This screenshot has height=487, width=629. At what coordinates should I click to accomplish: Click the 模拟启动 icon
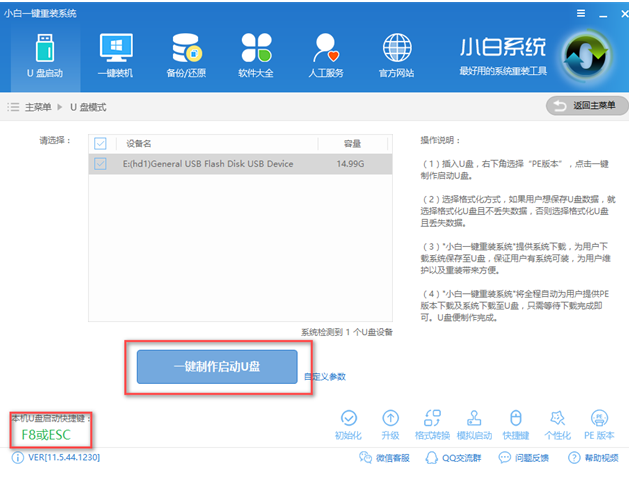pyautogui.click(x=475, y=424)
